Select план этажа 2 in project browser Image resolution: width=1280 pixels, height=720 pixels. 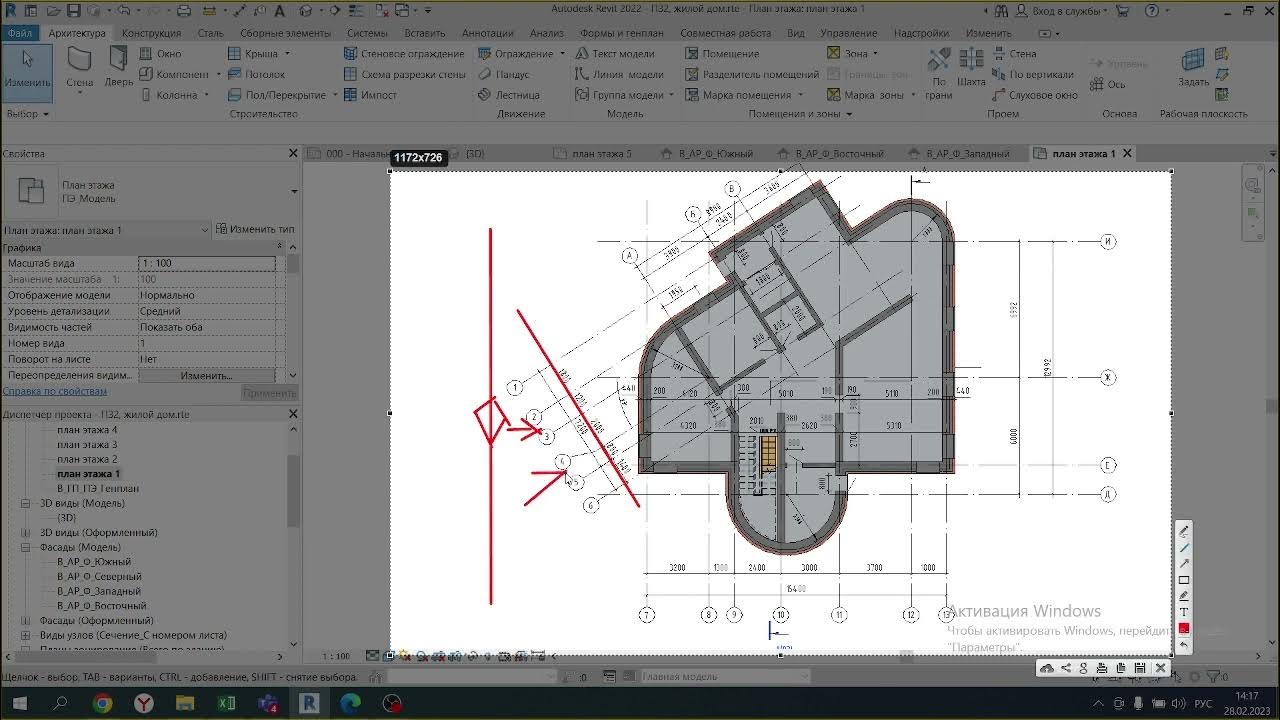point(87,459)
